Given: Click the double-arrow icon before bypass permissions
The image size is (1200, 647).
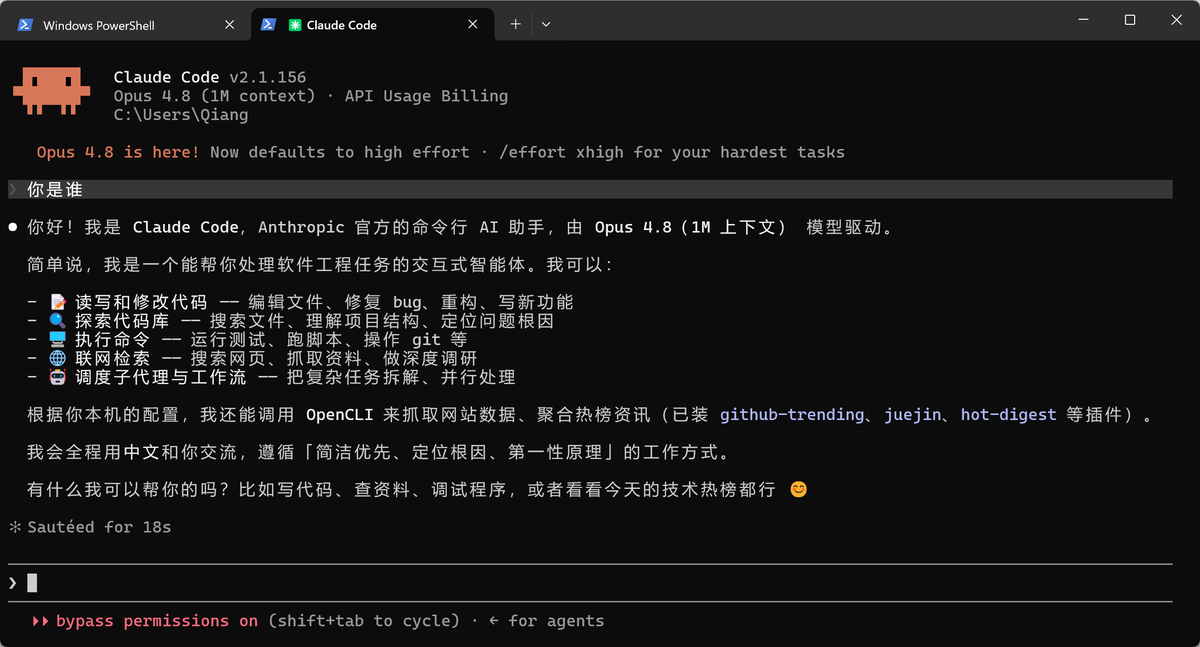Looking at the screenshot, I should (41, 621).
